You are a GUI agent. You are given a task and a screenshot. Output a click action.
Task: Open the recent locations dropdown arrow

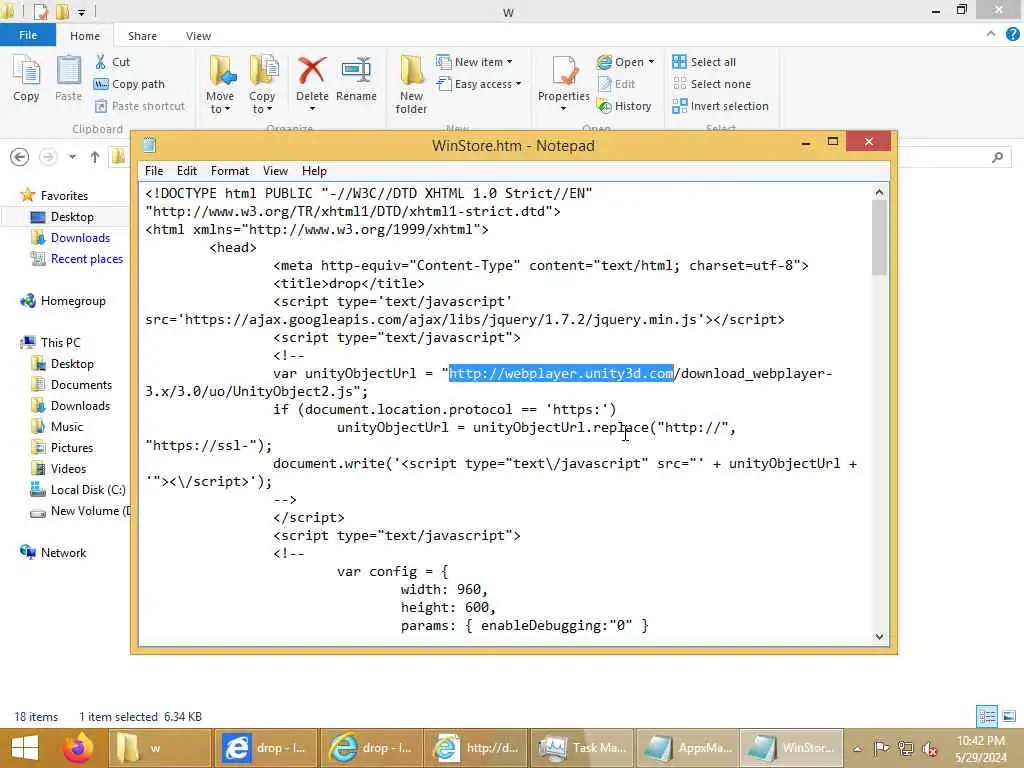point(72,157)
